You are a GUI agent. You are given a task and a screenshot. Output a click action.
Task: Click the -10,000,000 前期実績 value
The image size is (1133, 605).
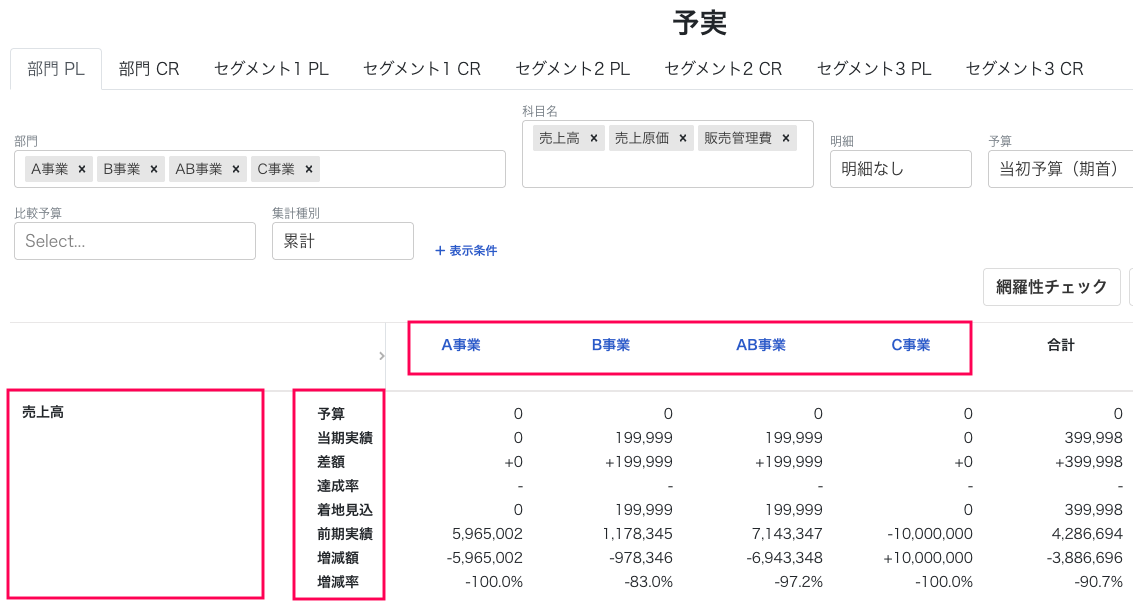tap(930, 534)
